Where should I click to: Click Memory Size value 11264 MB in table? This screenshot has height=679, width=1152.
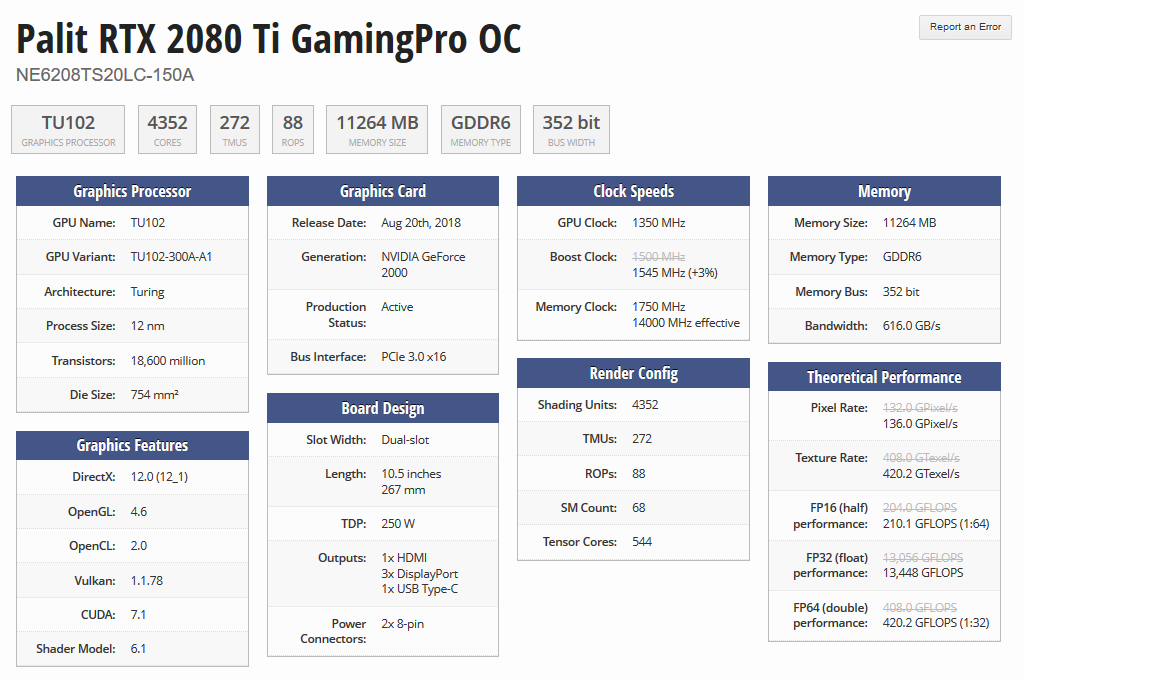910,223
